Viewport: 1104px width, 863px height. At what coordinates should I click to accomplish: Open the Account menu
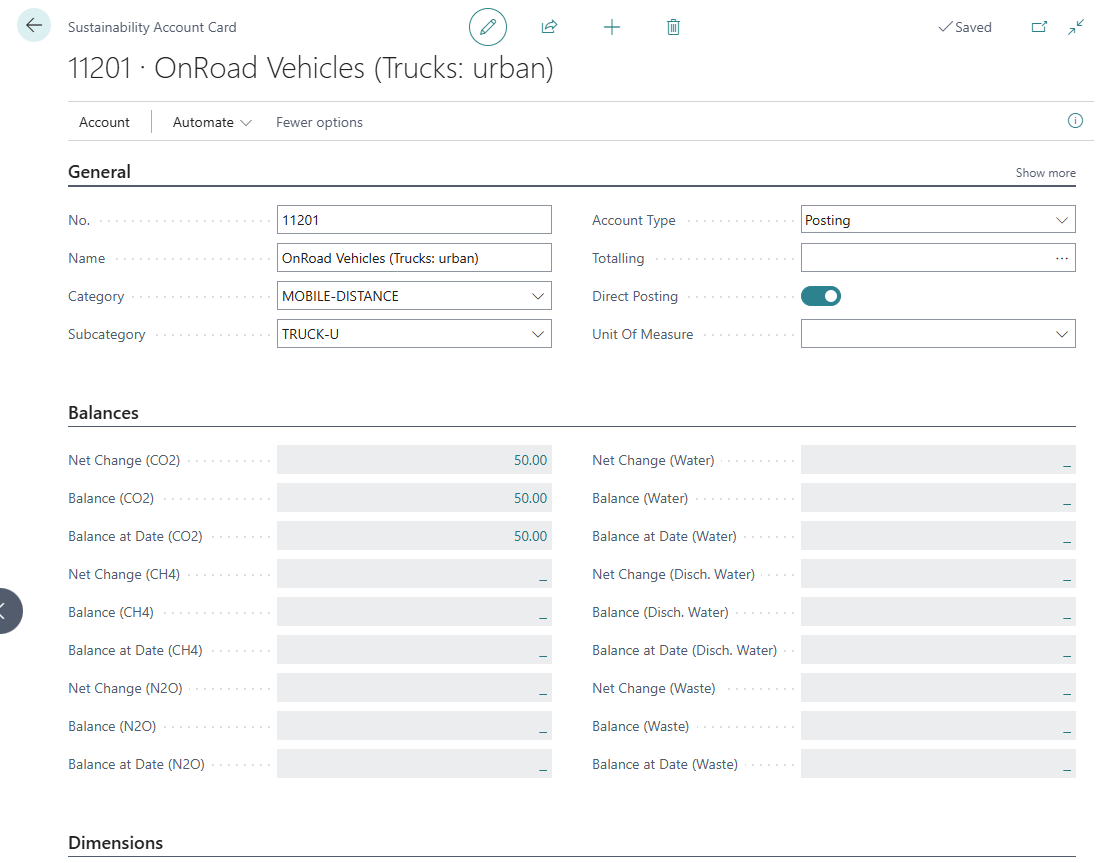(104, 122)
